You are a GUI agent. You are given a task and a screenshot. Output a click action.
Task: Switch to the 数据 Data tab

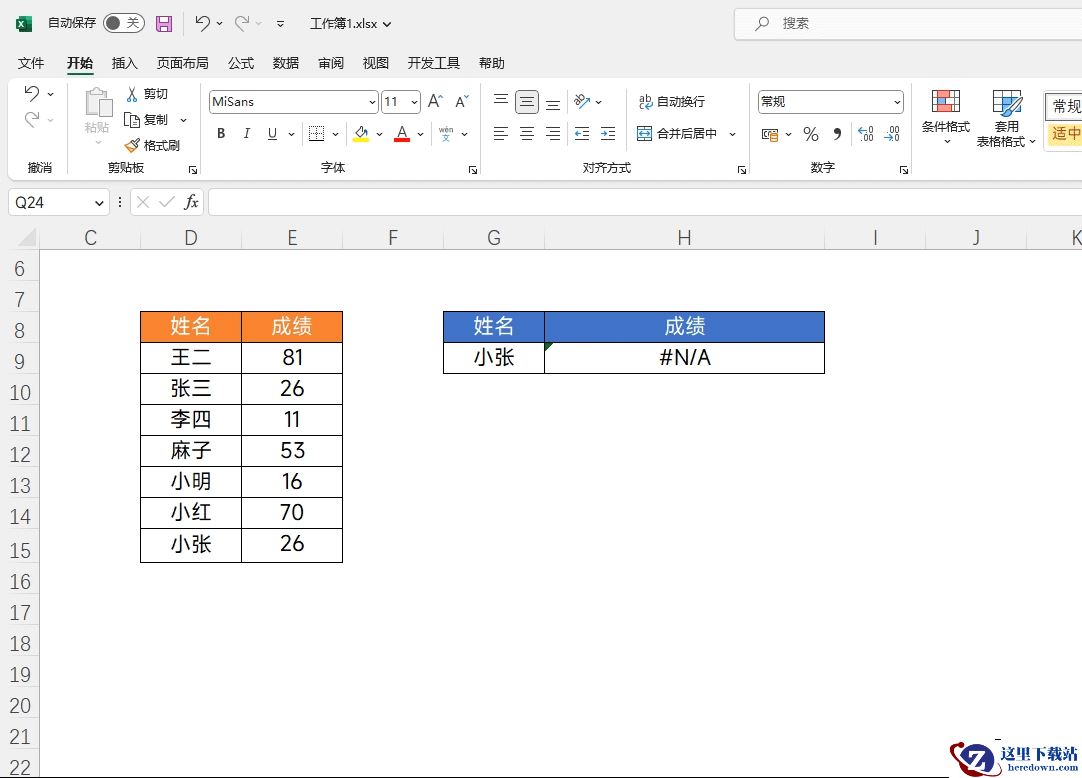pos(286,63)
